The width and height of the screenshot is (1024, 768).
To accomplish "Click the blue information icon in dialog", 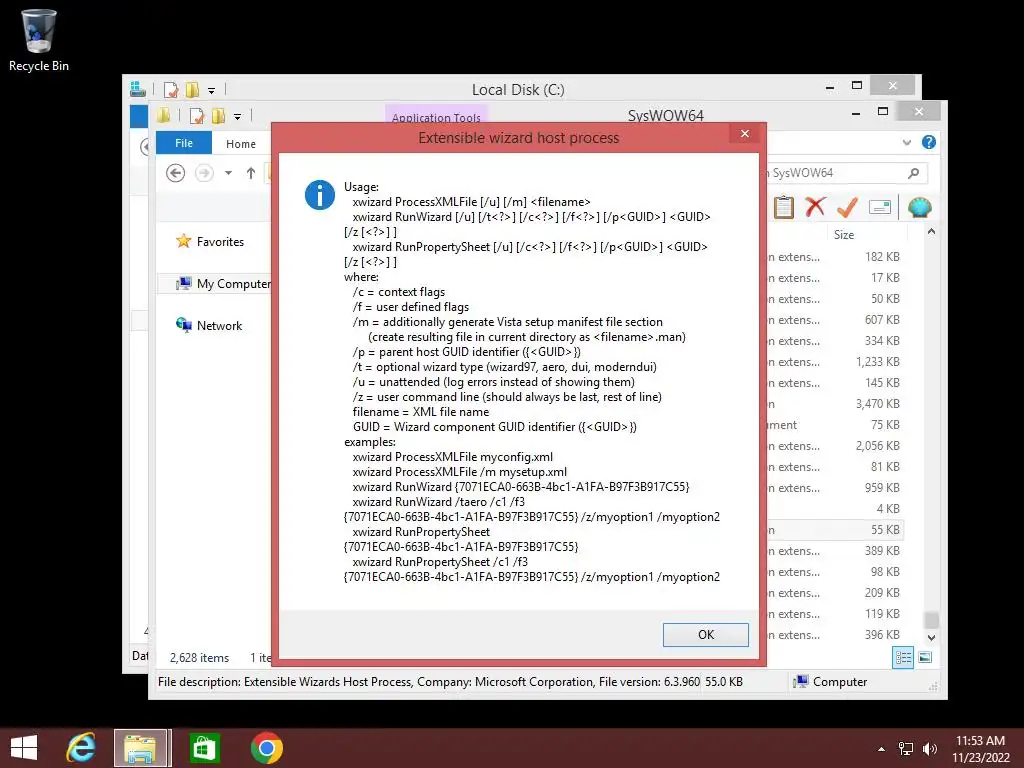I will tap(320, 195).
